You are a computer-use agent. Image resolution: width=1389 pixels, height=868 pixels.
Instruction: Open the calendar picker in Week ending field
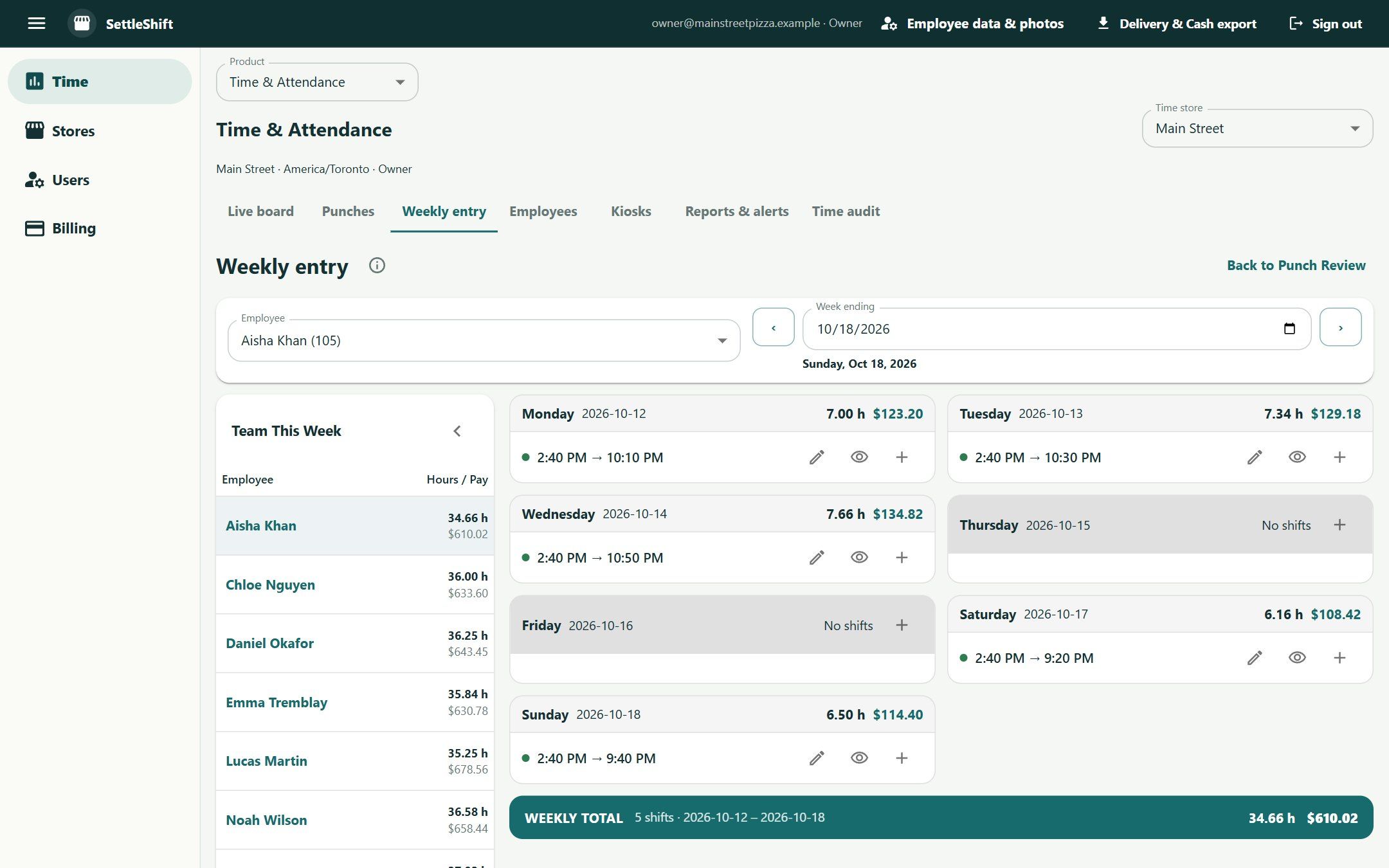1289,329
